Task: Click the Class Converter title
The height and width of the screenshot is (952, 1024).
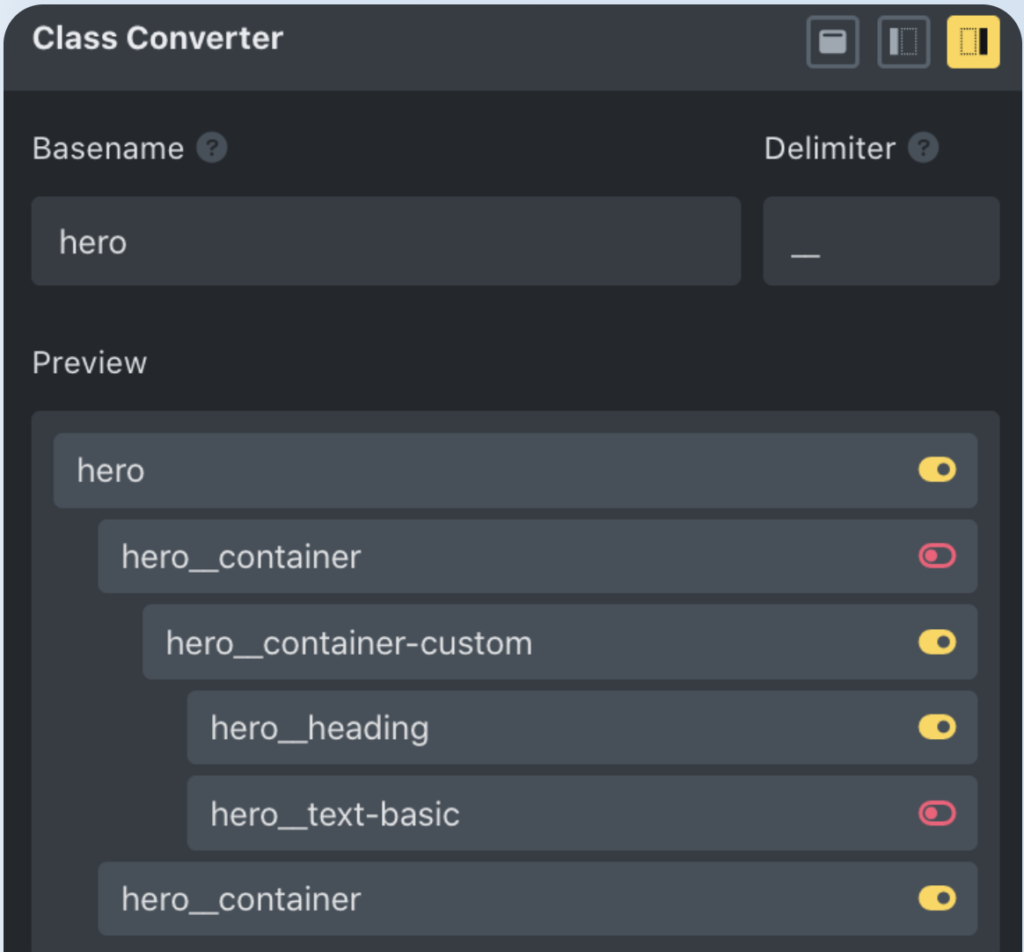Action: click(x=157, y=38)
